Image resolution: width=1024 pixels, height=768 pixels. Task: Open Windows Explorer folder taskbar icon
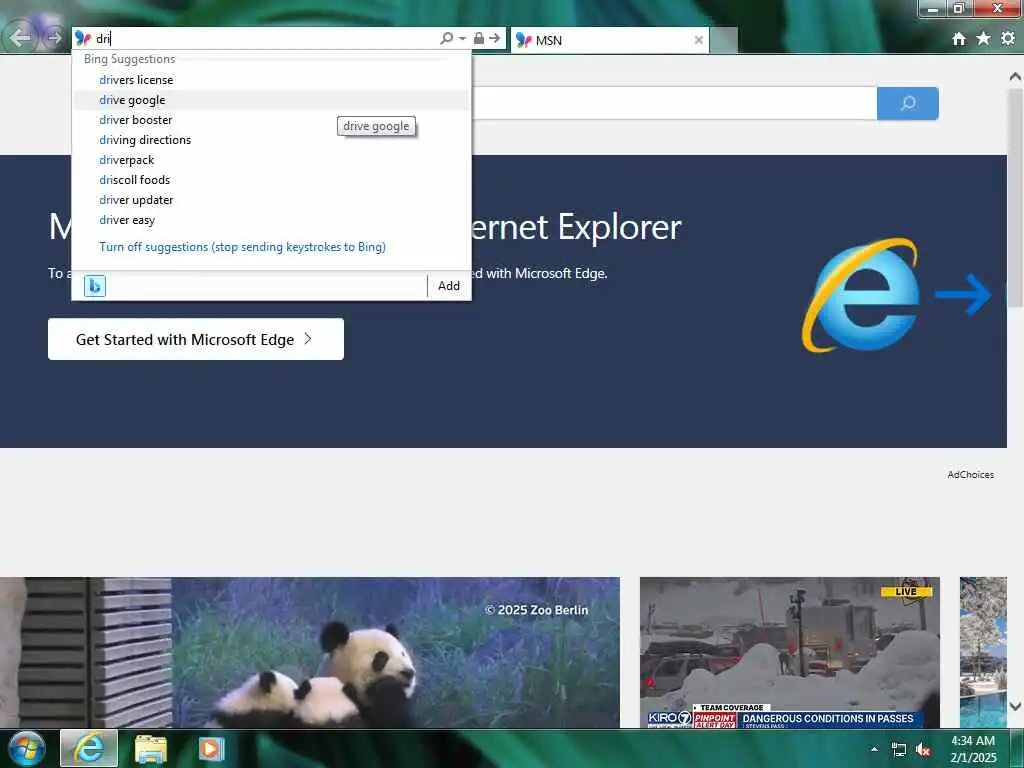click(151, 748)
